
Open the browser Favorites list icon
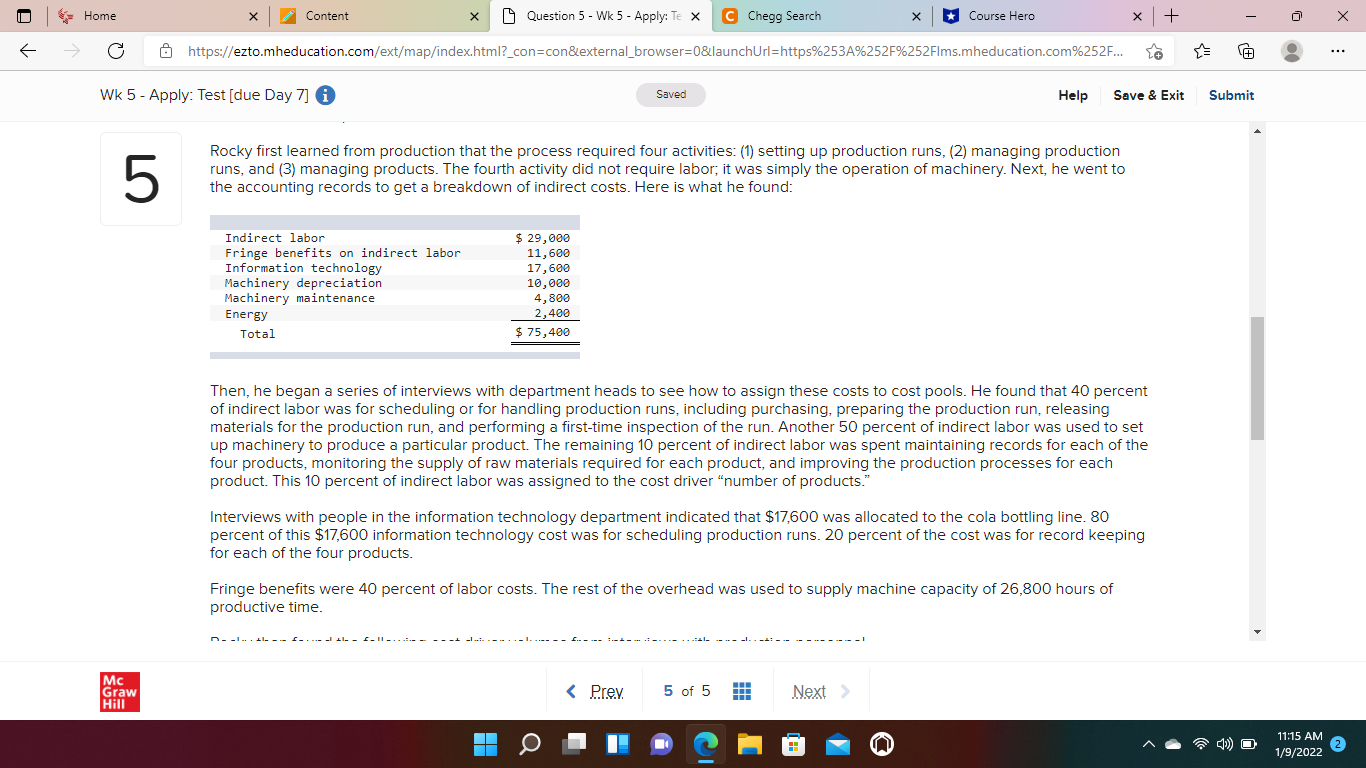point(1203,52)
